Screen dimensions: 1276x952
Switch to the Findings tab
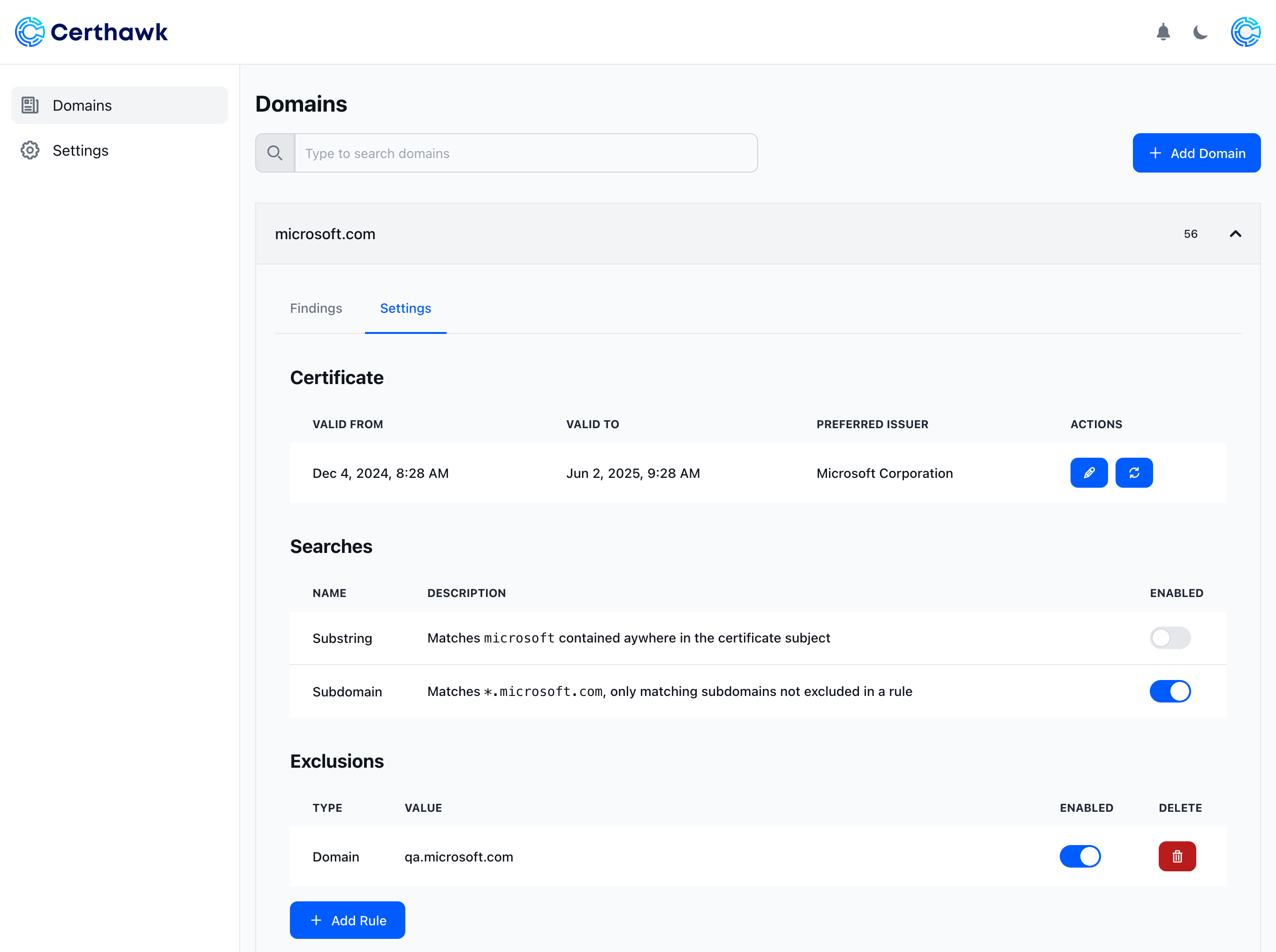tap(316, 308)
